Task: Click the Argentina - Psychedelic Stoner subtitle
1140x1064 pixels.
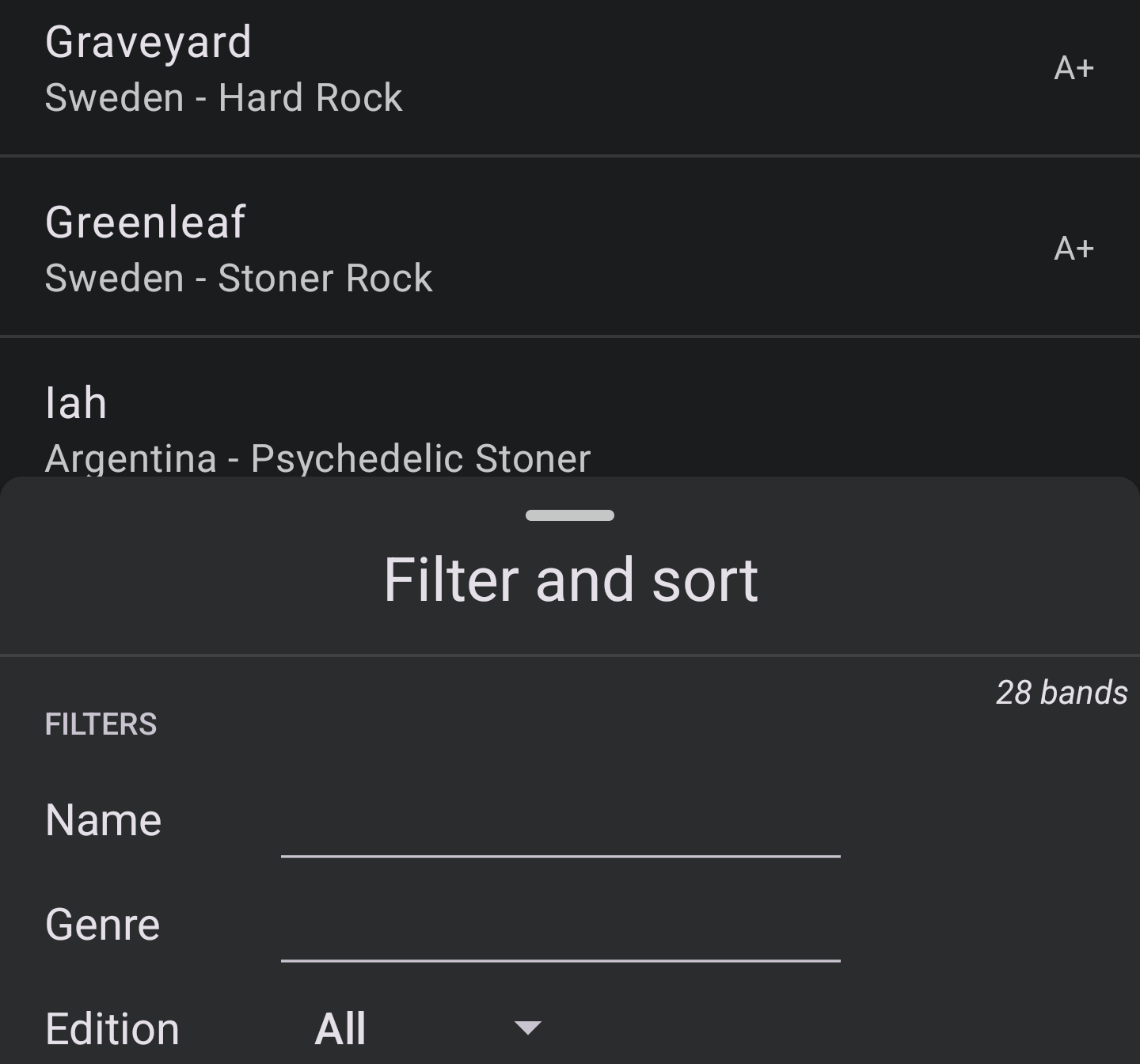Action: coord(318,458)
